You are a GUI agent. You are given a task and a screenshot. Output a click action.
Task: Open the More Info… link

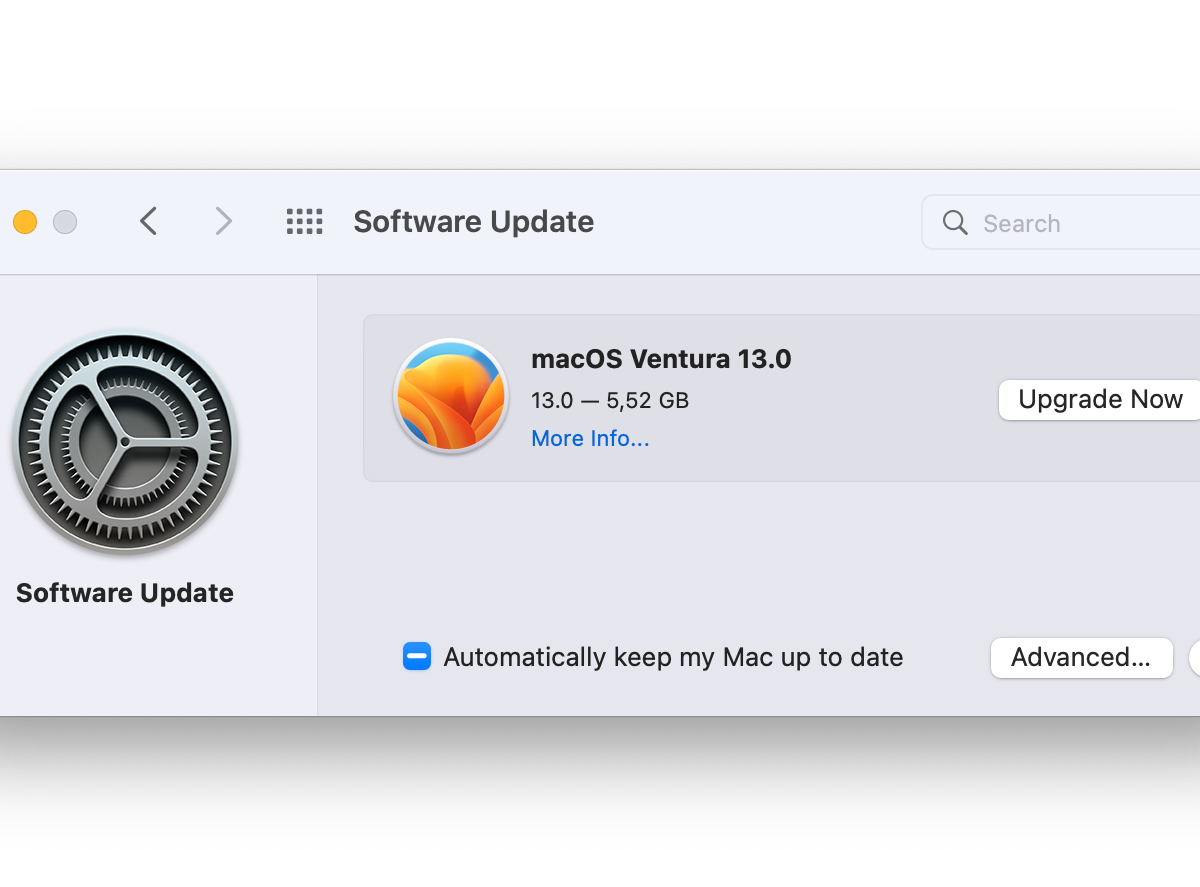590,438
